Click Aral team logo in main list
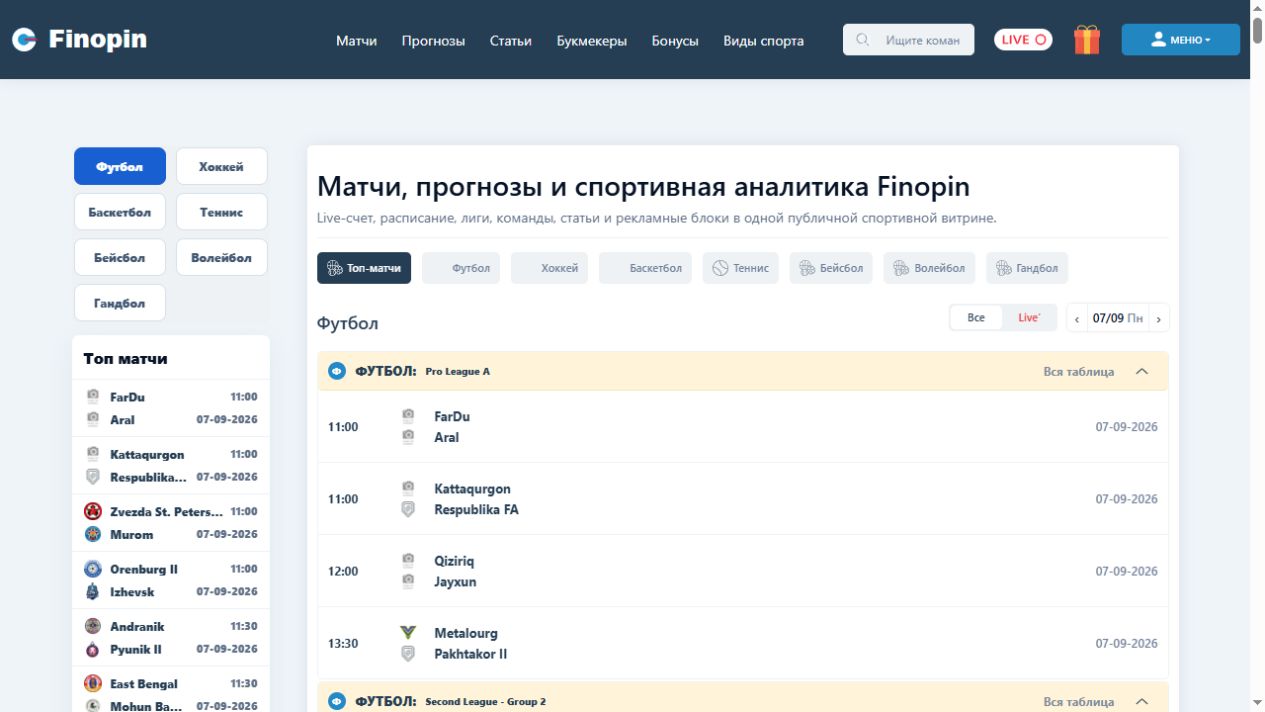The width and height of the screenshot is (1265, 712). click(x=408, y=437)
